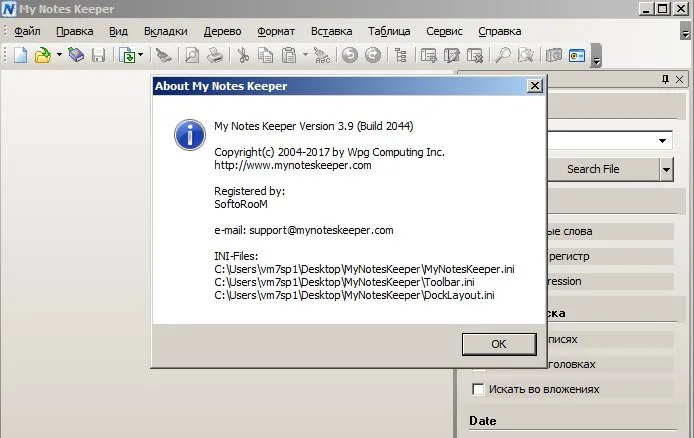
Task: Click the camera screen capture icon
Action: [554, 55]
